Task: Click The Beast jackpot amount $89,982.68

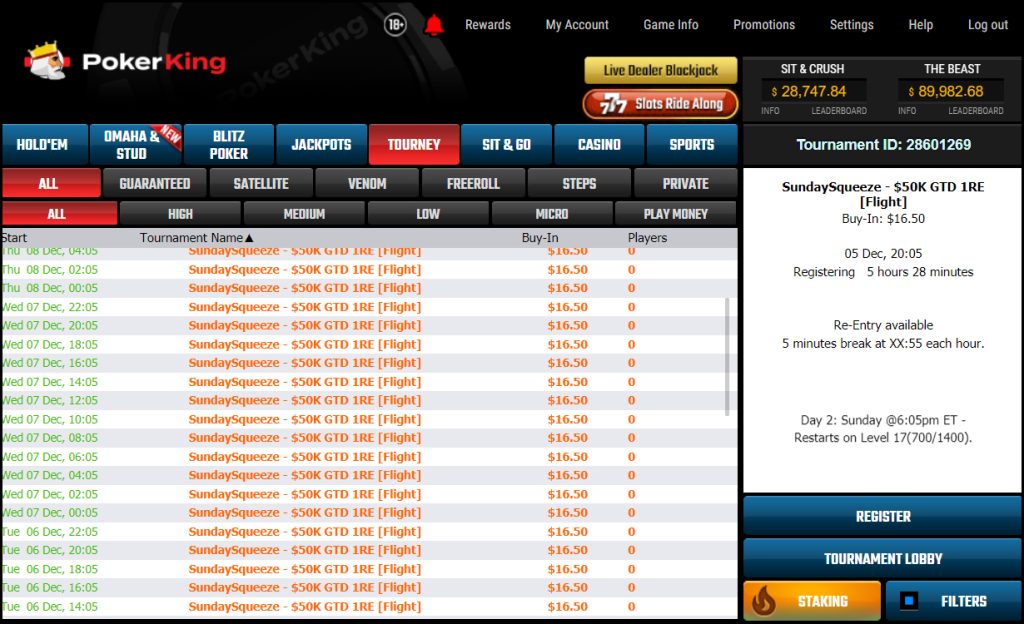Action: (951, 91)
